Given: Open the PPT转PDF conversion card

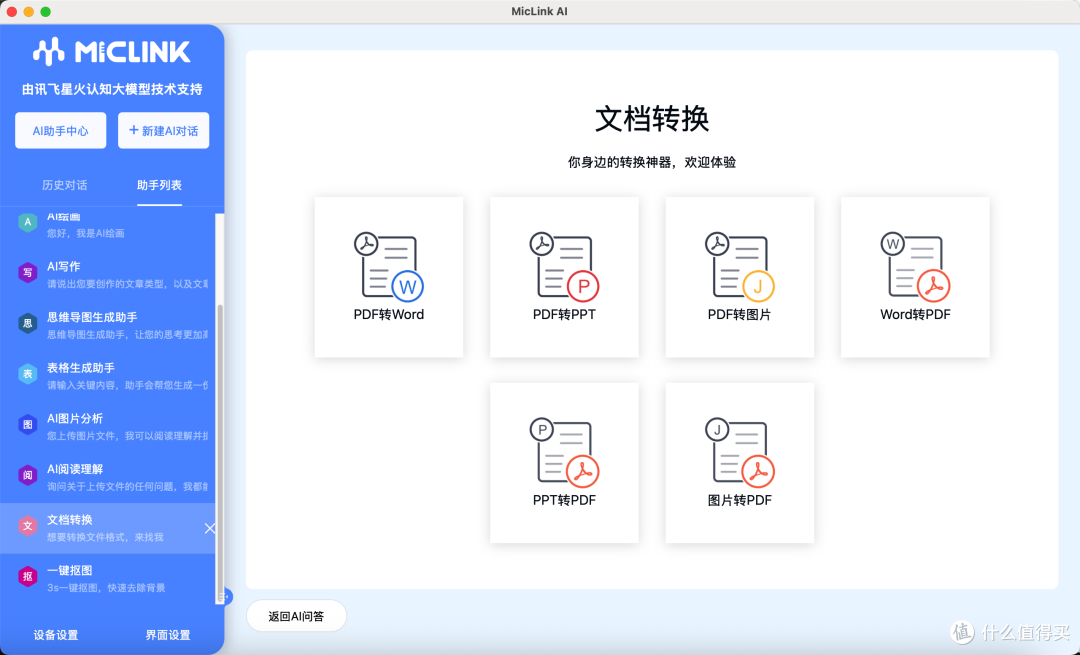Looking at the screenshot, I should (x=564, y=463).
